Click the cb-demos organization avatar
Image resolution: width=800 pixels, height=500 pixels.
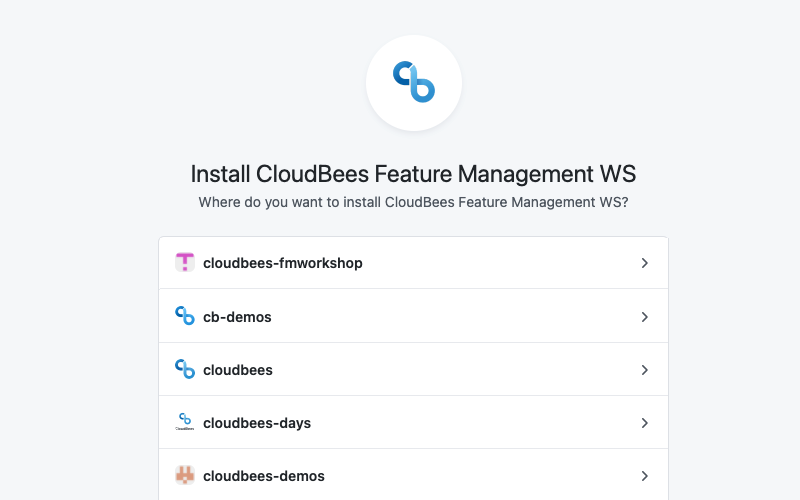[185, 316]
